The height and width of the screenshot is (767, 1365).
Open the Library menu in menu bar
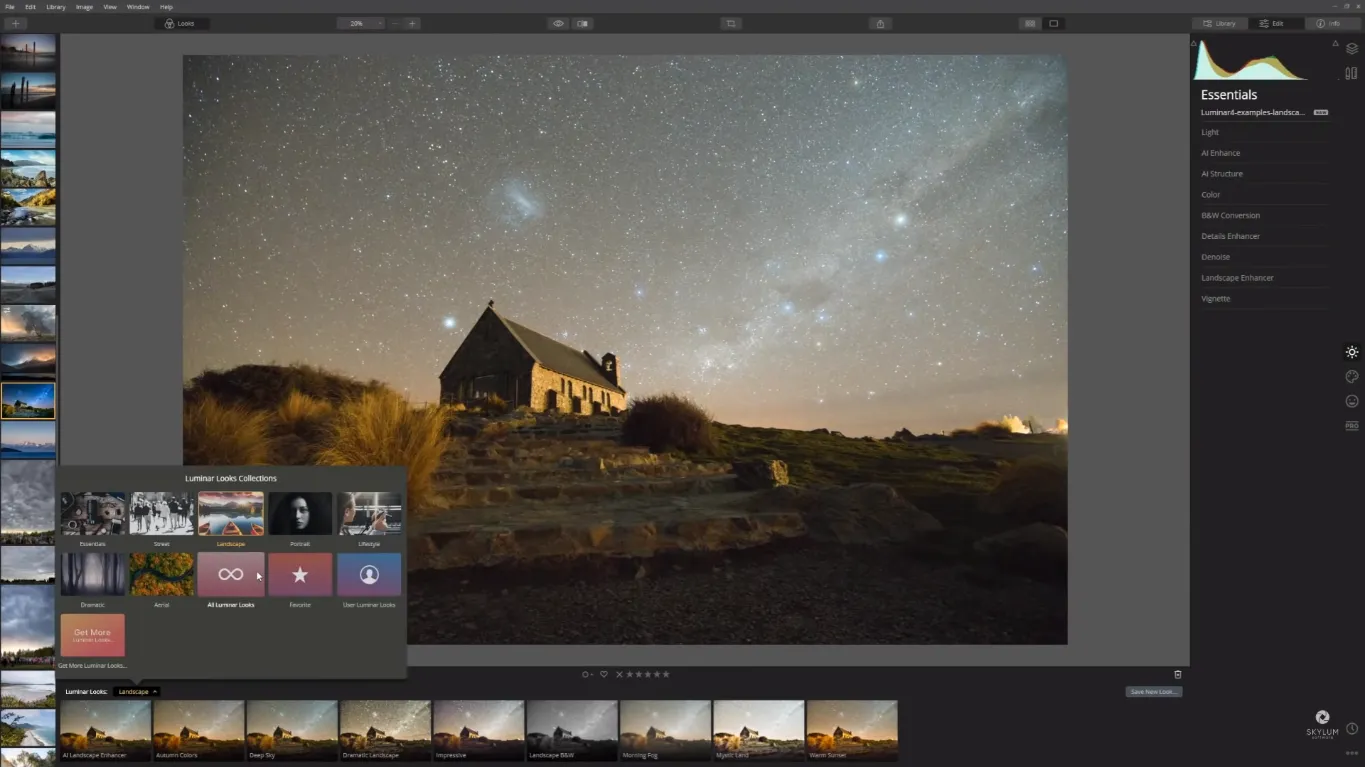pos(56,7)
